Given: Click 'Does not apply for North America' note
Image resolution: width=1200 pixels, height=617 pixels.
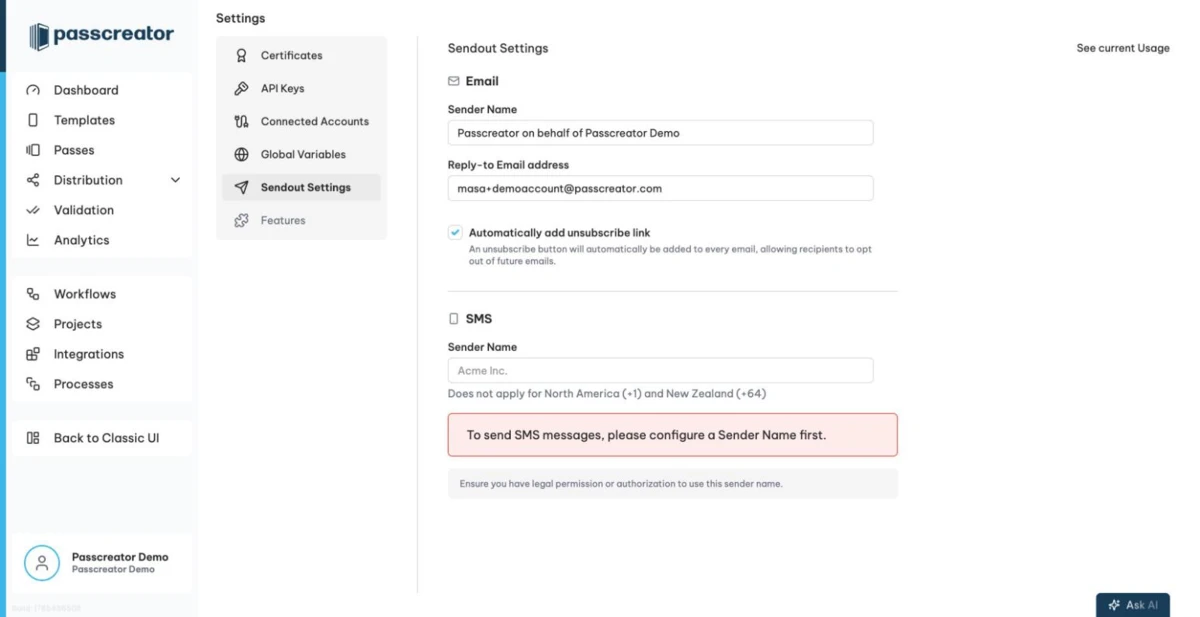Looking at the screenshot, I should click(607, 394).
